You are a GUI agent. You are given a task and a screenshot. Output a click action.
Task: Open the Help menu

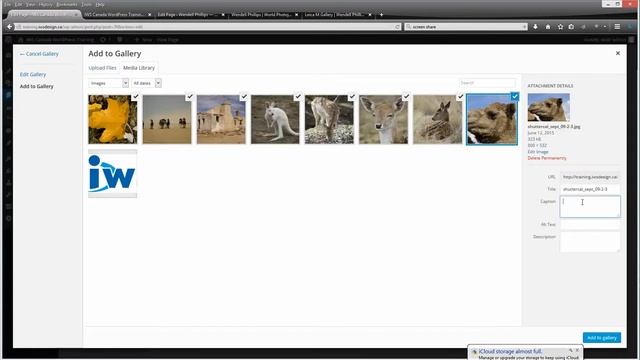[x=100, y=4]
